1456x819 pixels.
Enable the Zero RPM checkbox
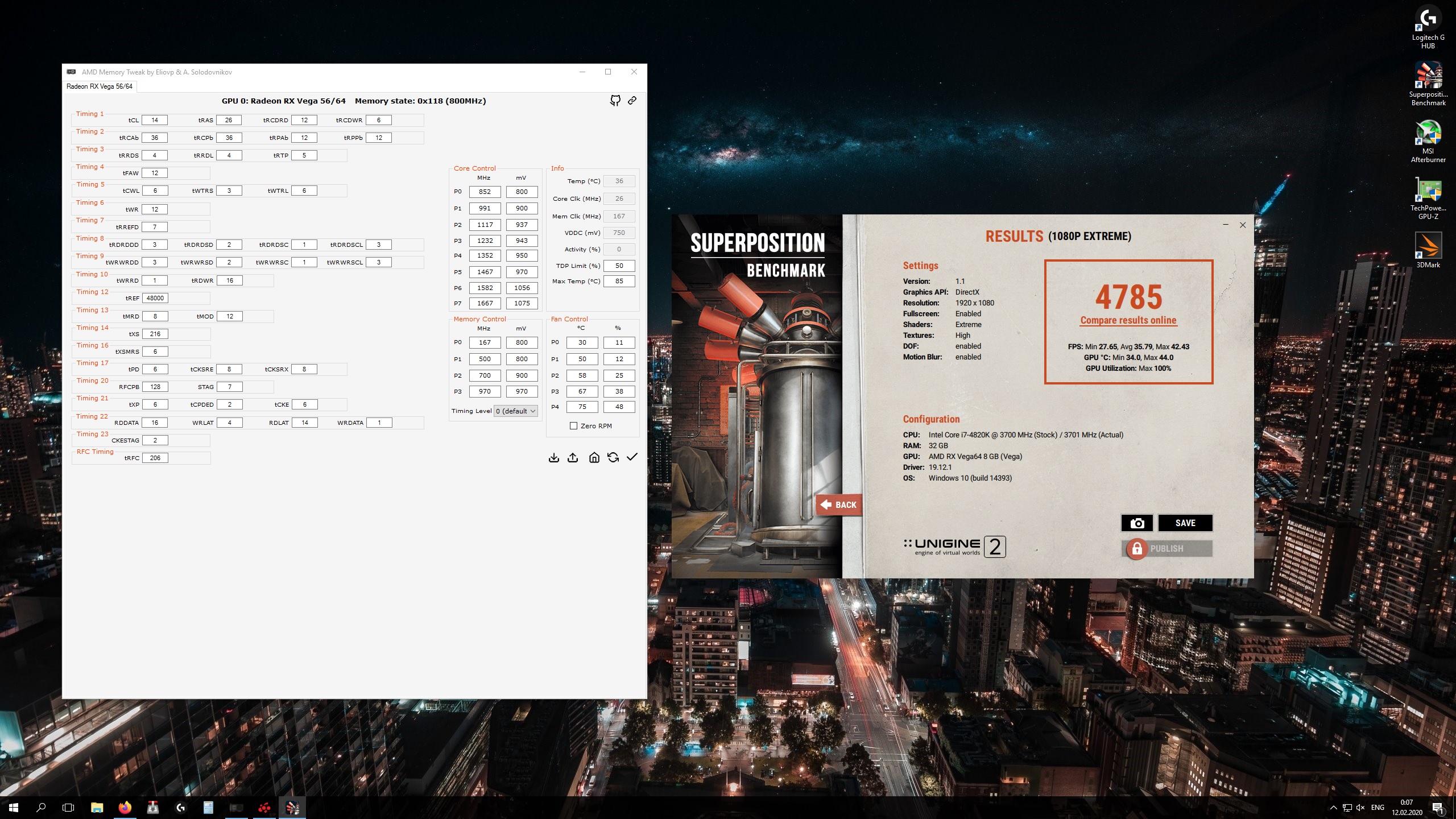click(x=573, y=426)
